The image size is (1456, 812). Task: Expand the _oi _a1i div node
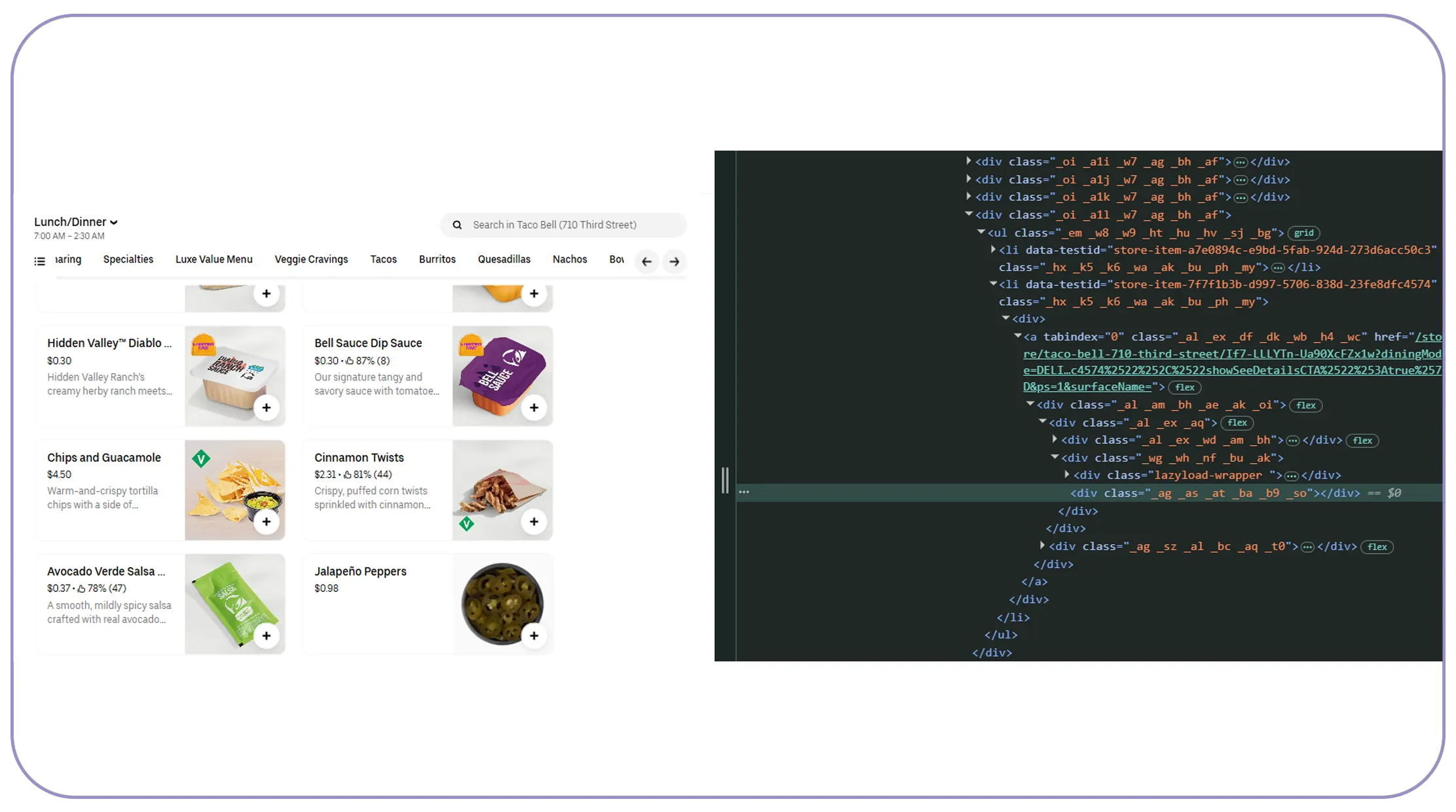pos(969,160)
